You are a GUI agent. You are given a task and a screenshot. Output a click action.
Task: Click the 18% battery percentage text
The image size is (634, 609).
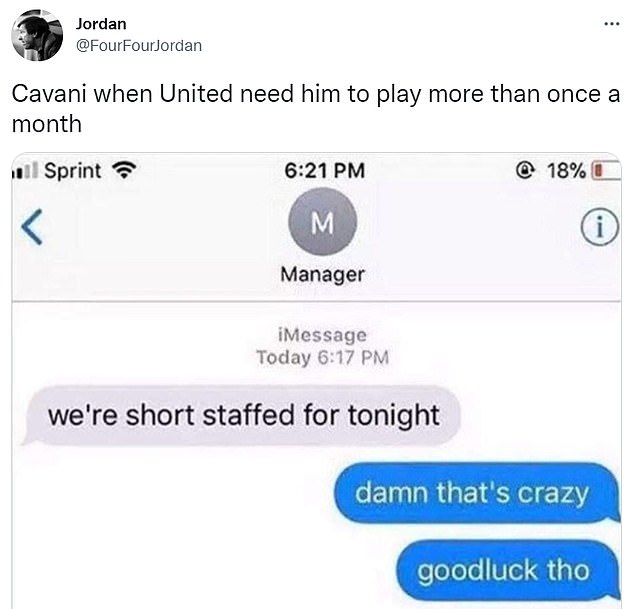(x=566, y=171)
